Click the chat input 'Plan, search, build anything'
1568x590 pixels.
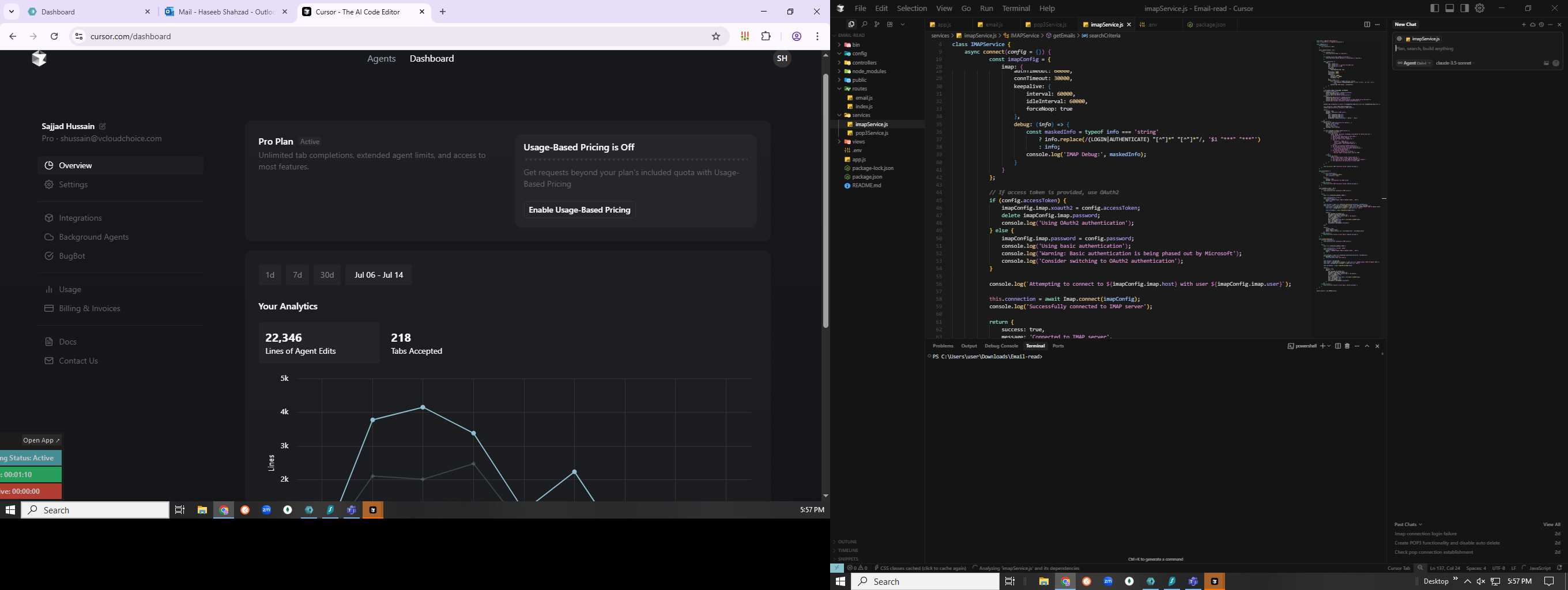coord(1477,48)
